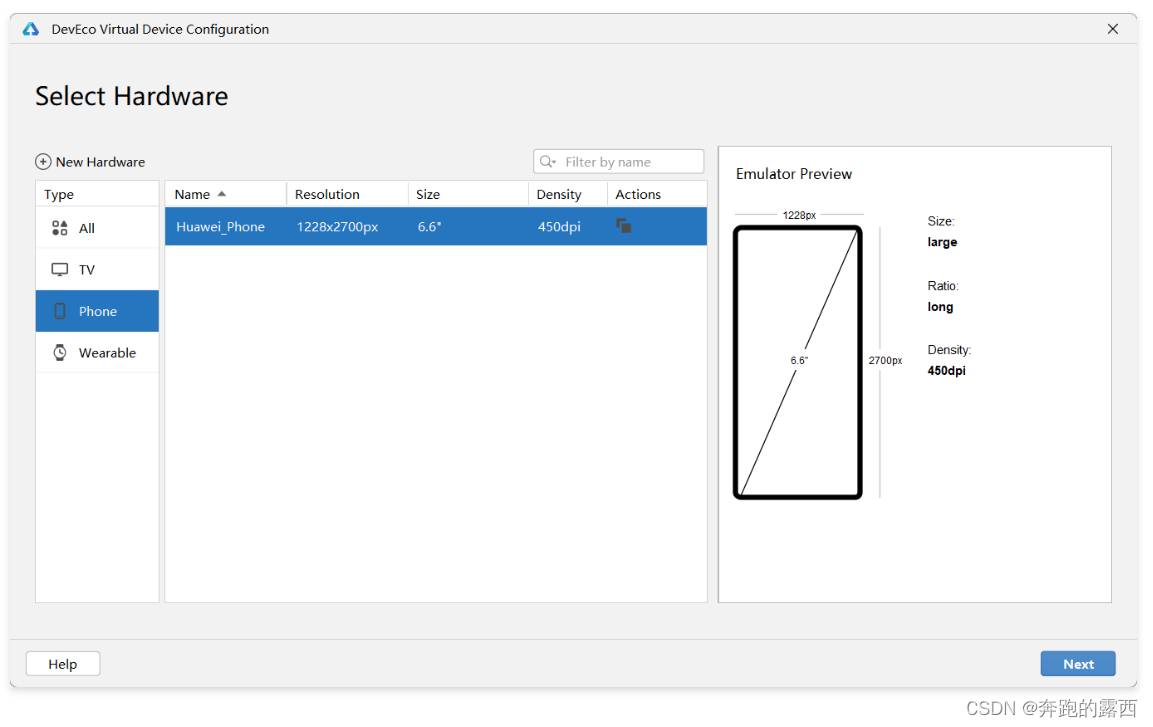This screenshot has width=1153, height=727.
Task: Click the Wearable watch icon
Action: tap(60, 353)
